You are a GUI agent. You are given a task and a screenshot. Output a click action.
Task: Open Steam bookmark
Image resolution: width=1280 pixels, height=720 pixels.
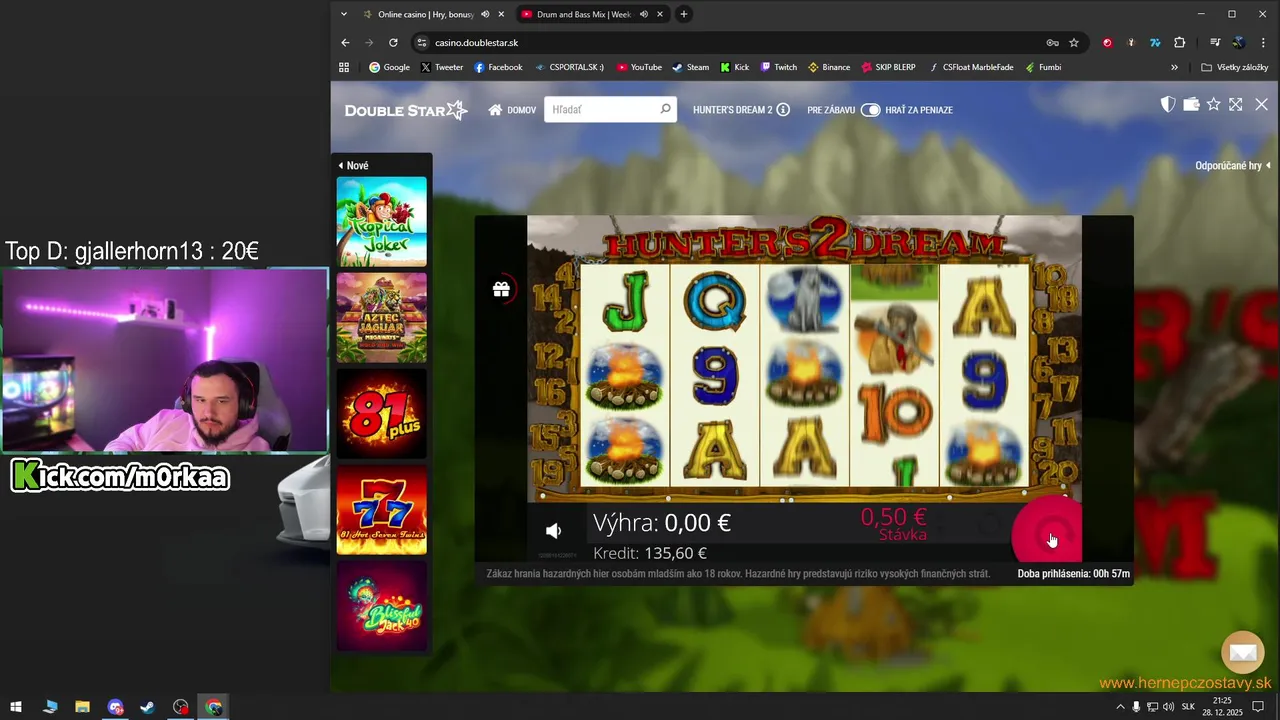point(690,67)
